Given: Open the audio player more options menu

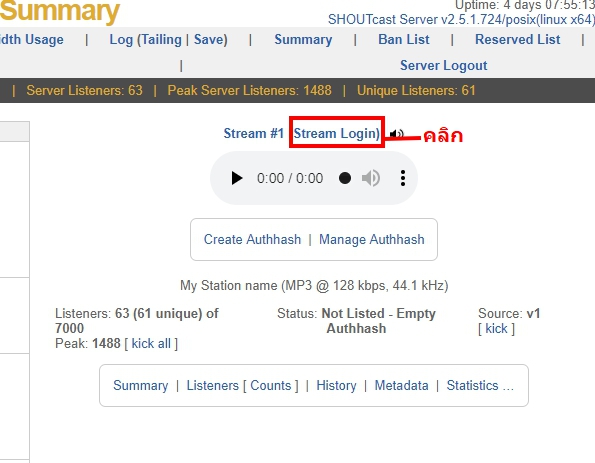Looking at the screenshot, I should (x=403, y=178).
